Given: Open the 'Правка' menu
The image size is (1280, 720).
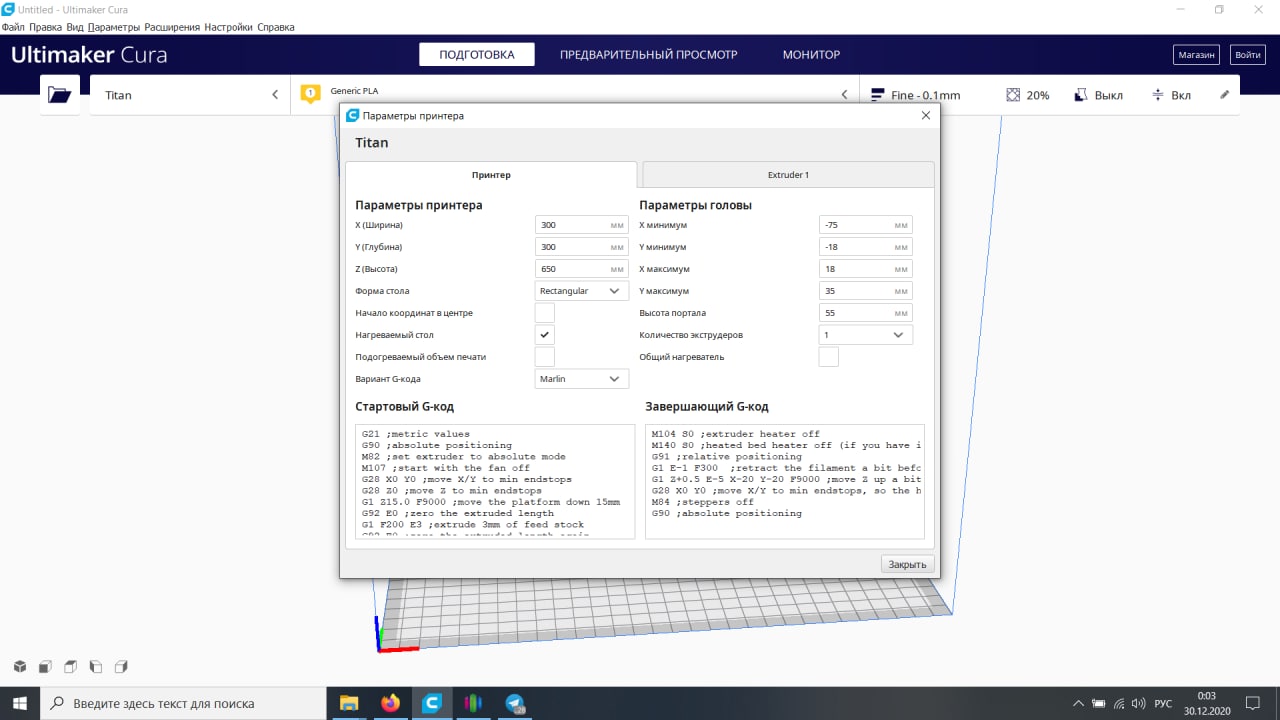Looking at the screenshot, I should 46,27.
